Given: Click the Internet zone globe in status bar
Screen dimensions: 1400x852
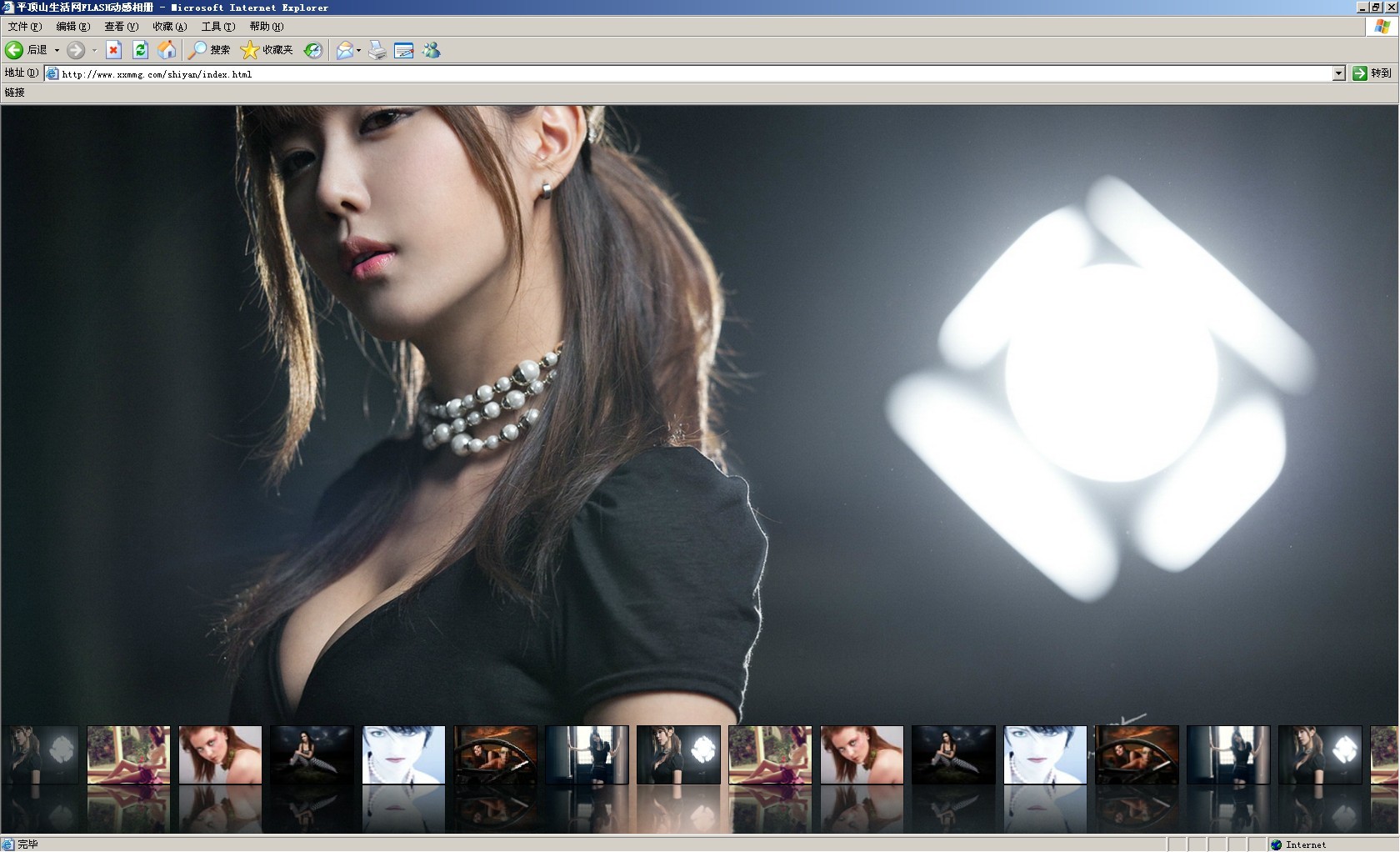Looking at the screenshot, I should click(1276, 844).
